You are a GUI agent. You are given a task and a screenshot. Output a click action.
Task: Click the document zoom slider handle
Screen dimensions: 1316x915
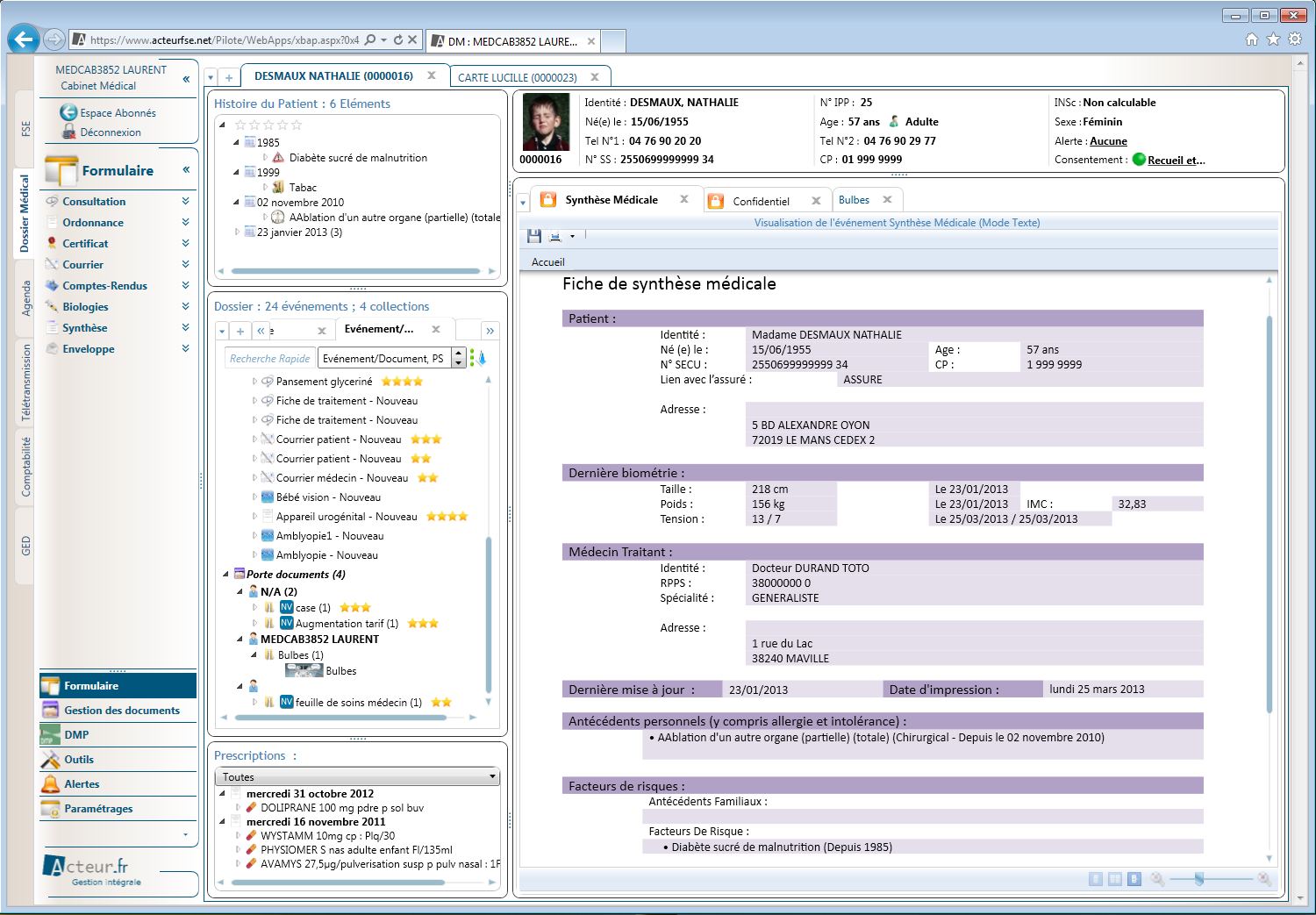point(1198,879)
